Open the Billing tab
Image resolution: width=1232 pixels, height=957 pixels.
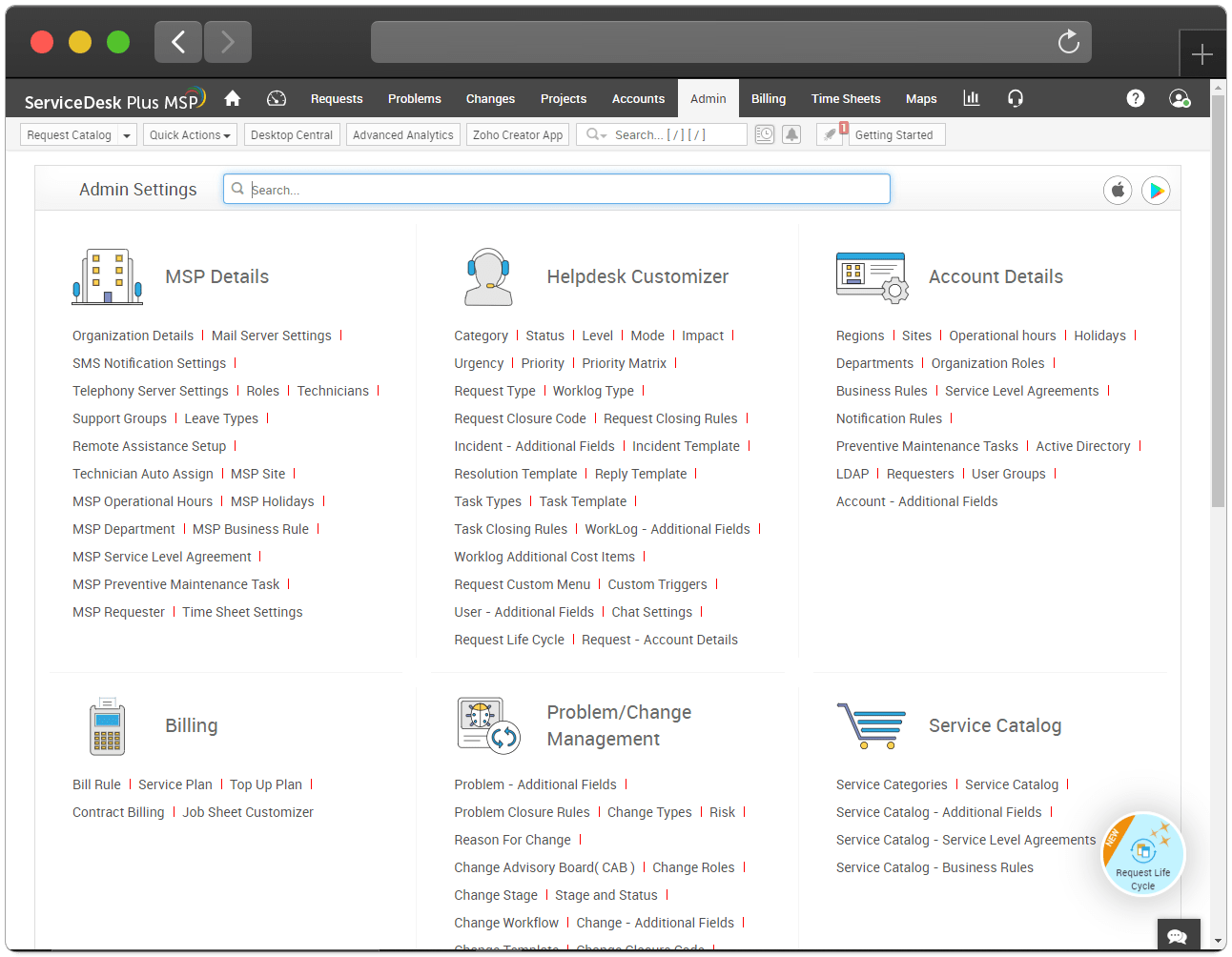(769, 98)
